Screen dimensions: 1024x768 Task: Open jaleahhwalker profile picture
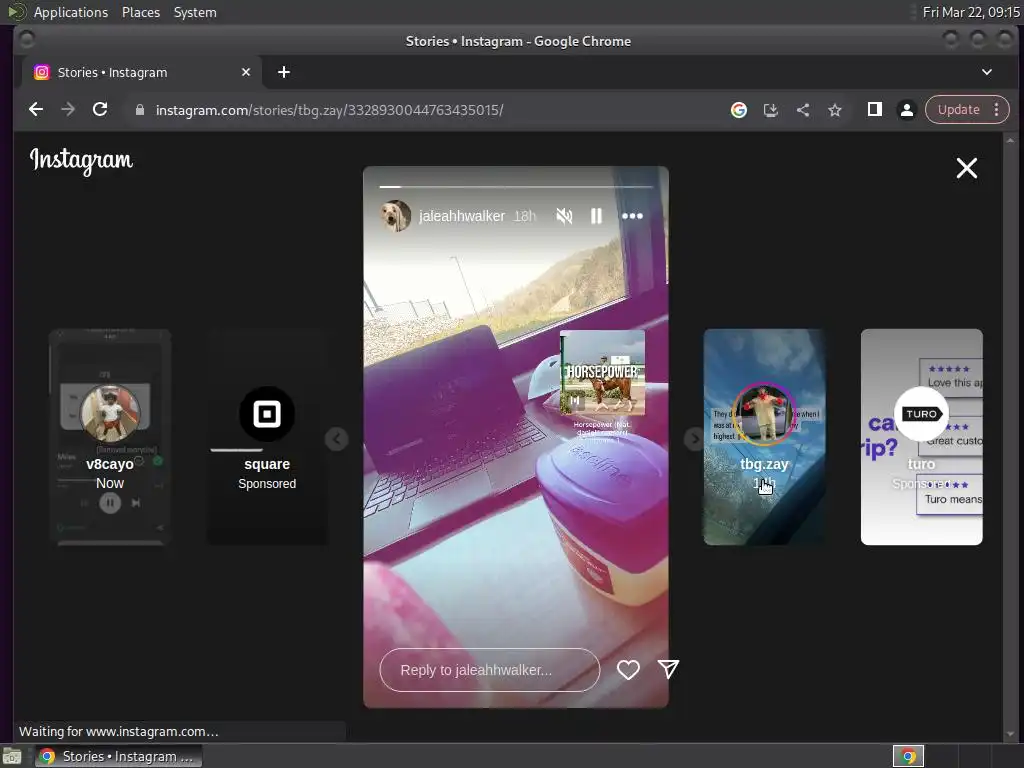click(396, 216)
